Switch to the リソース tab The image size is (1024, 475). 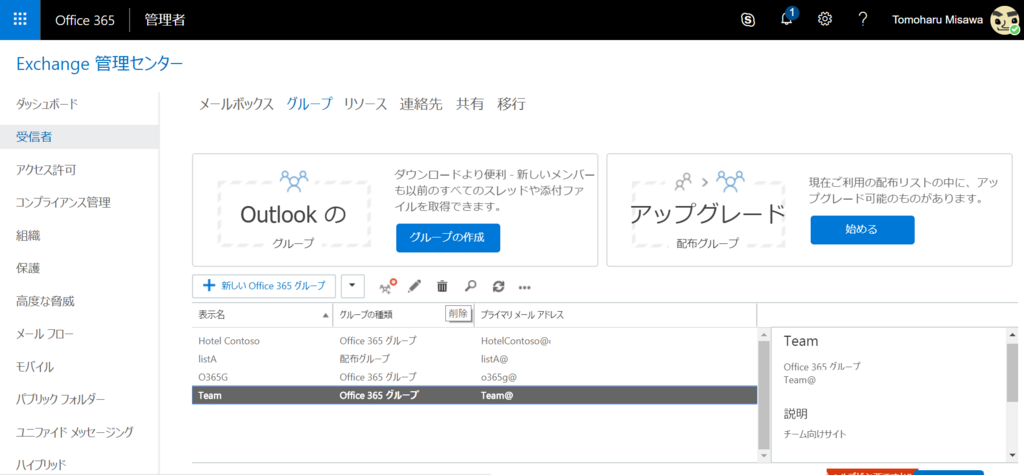tap(366, 104)
